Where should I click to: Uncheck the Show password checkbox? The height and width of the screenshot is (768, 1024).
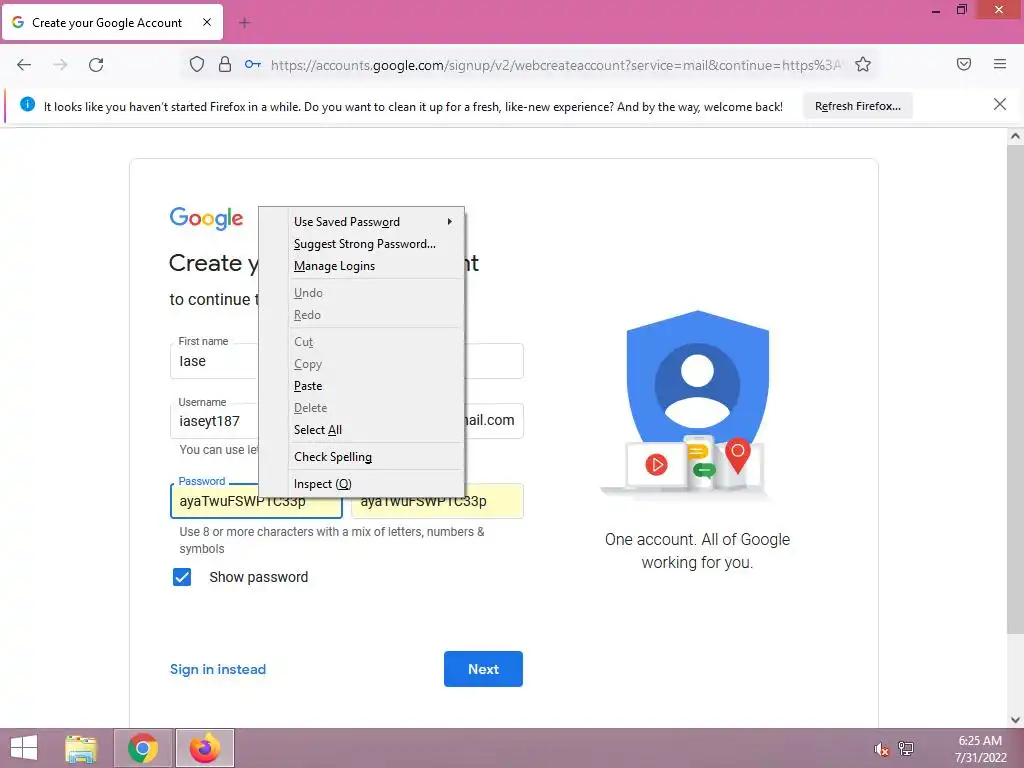[182, 577]
